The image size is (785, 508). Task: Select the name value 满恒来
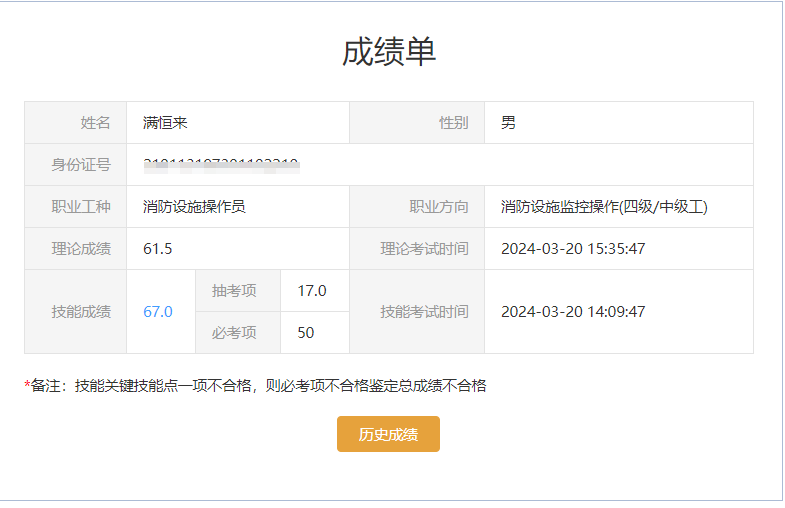[166, 123]
